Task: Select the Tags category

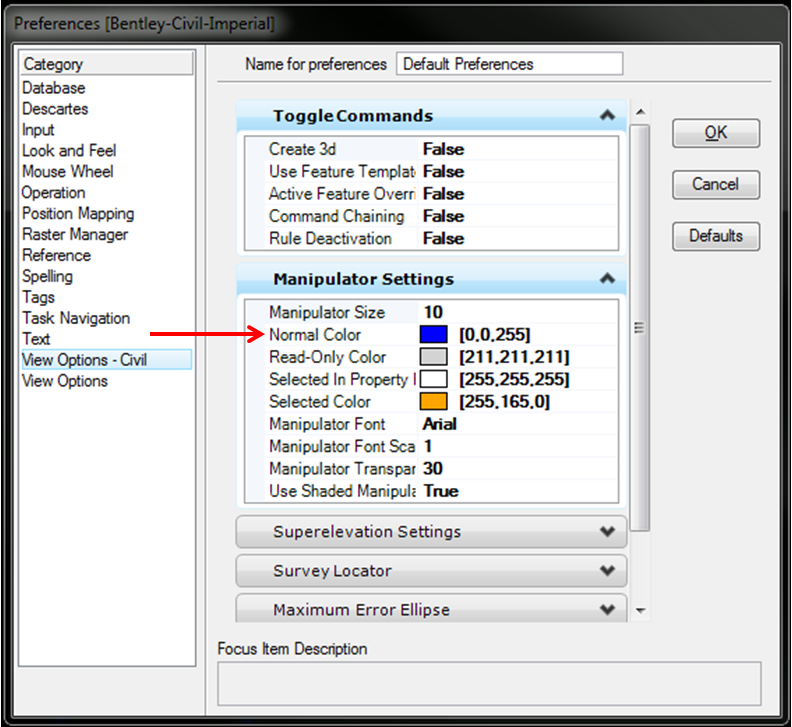Action: (38, 297)
